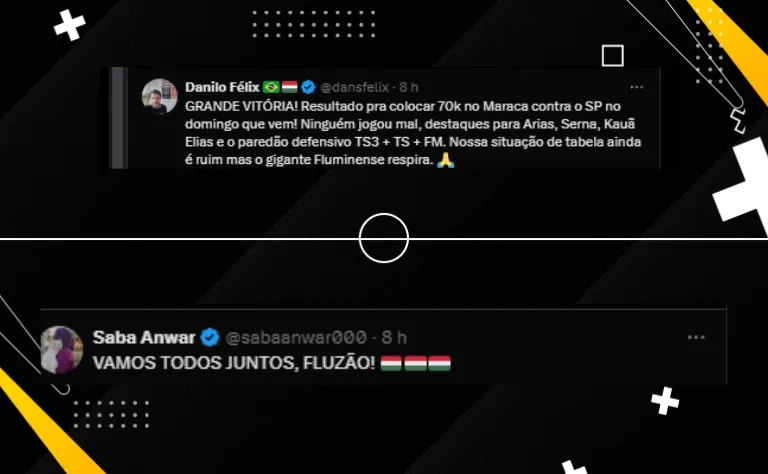The image size is (768, 474).
Task: Click the empty white square outline at top right
Action: pyautogui.click(x=613, y=55)
